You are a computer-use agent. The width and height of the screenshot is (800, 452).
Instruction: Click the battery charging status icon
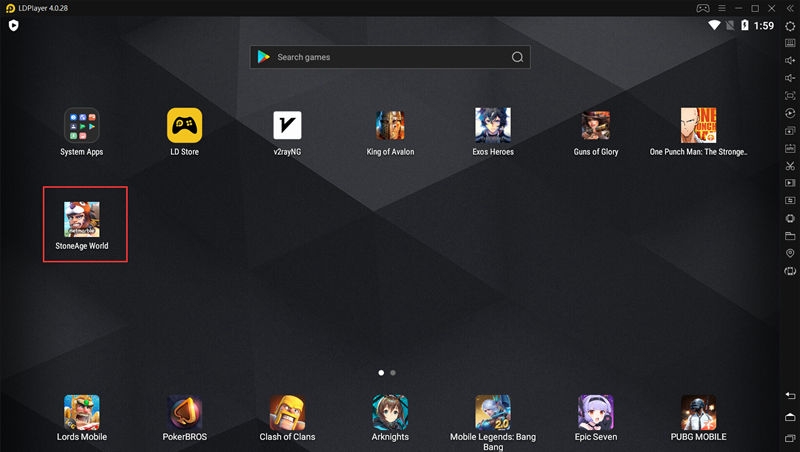(744, 26)
